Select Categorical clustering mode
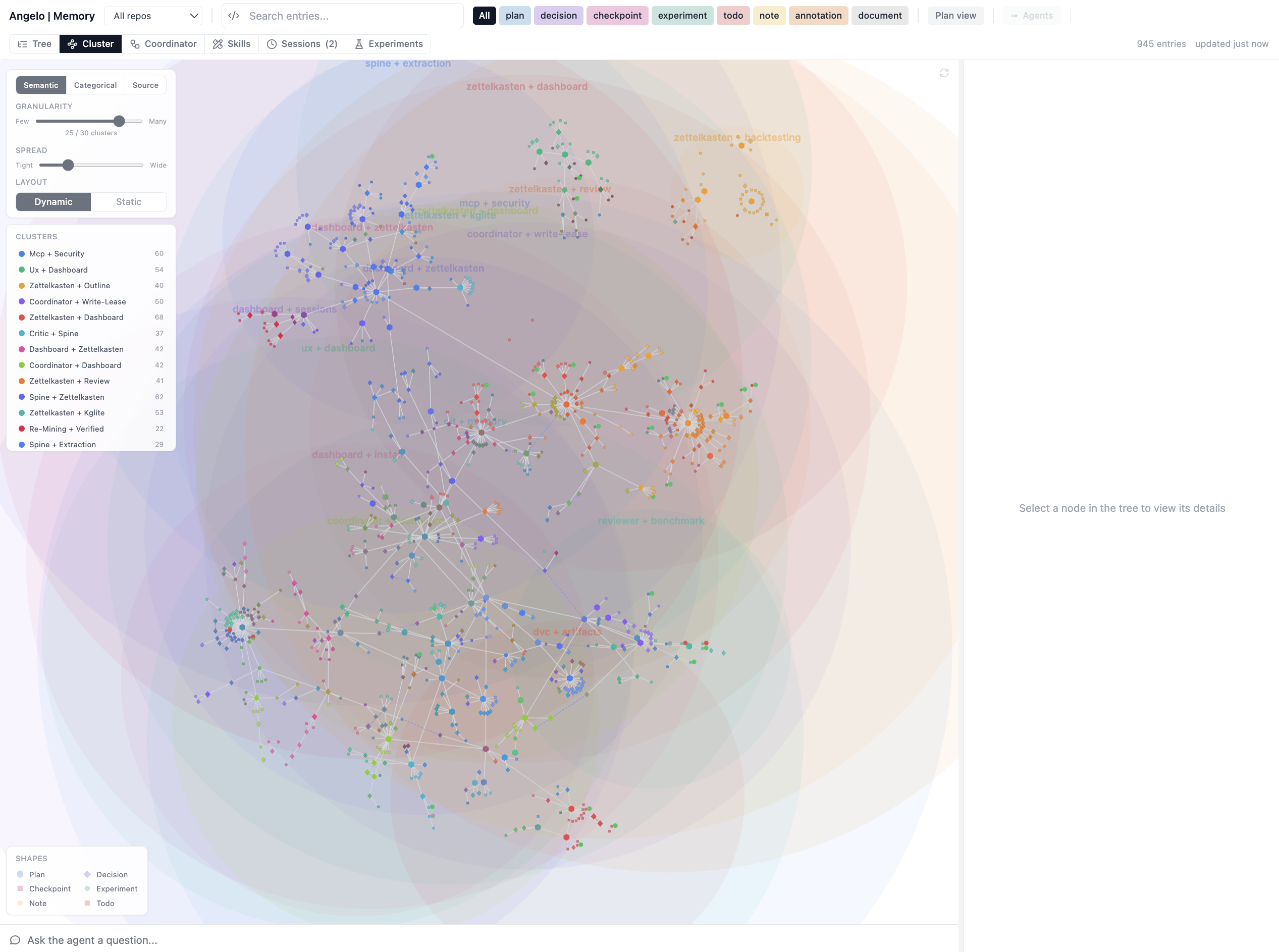The width and height of the screenshot is (1279, 952). [95, 85]
